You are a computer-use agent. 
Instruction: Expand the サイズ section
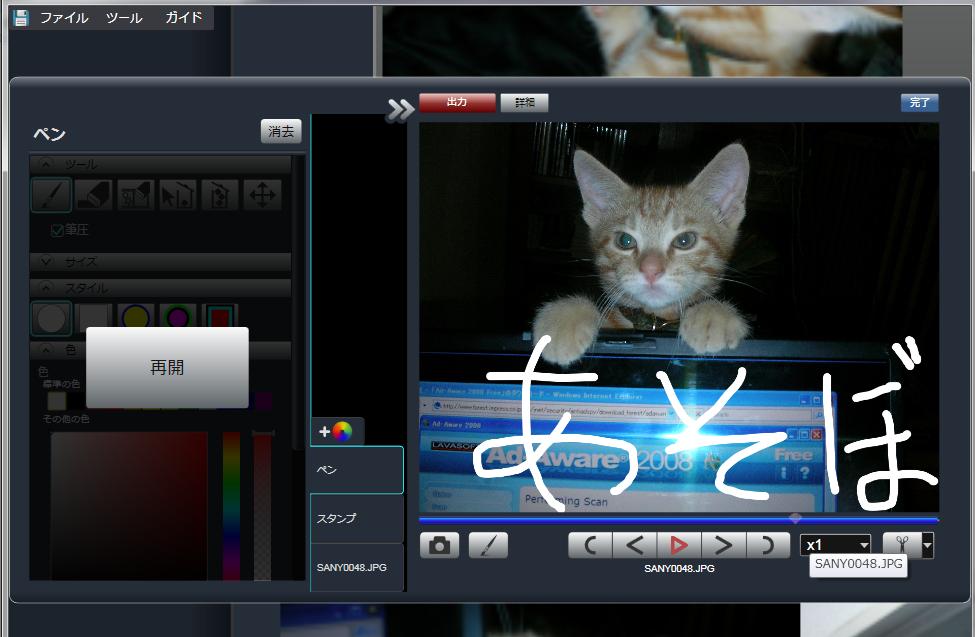pyautogui.click(x=160, y=262)
